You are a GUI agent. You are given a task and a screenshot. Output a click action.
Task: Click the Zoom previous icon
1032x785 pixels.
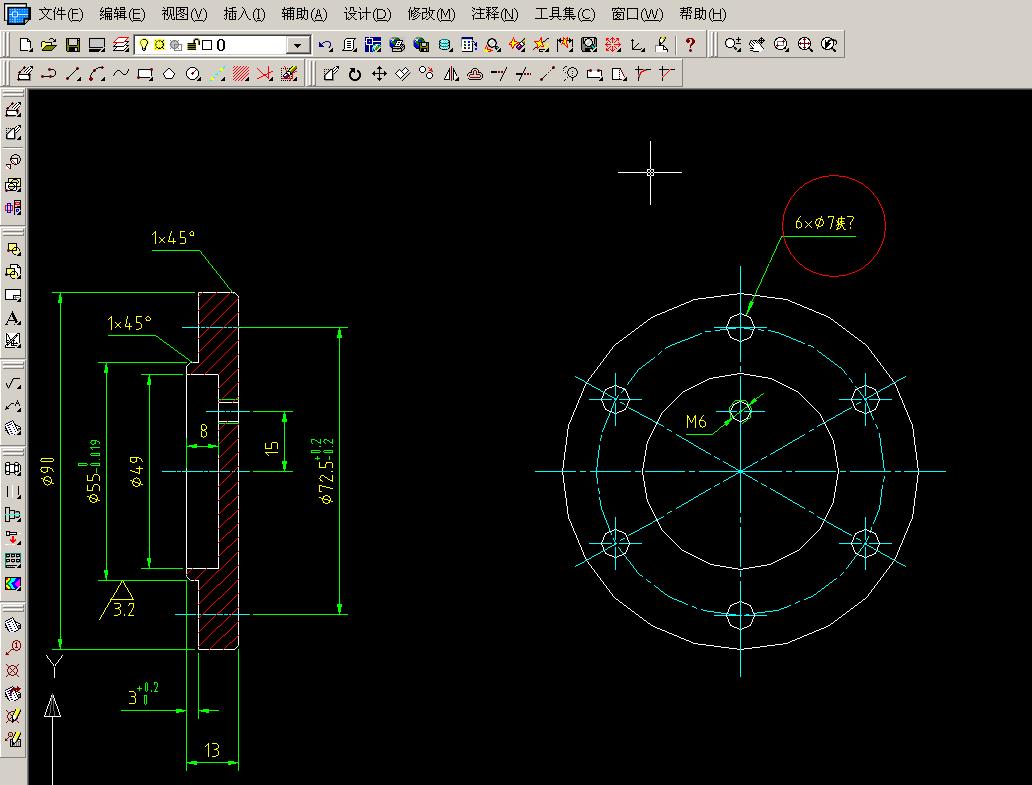coord(829,44)
